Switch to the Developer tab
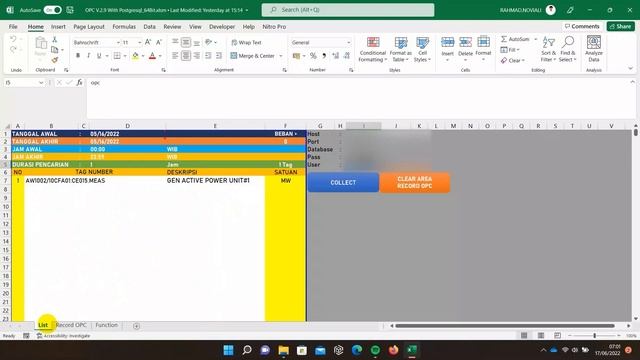 (222, 27)
